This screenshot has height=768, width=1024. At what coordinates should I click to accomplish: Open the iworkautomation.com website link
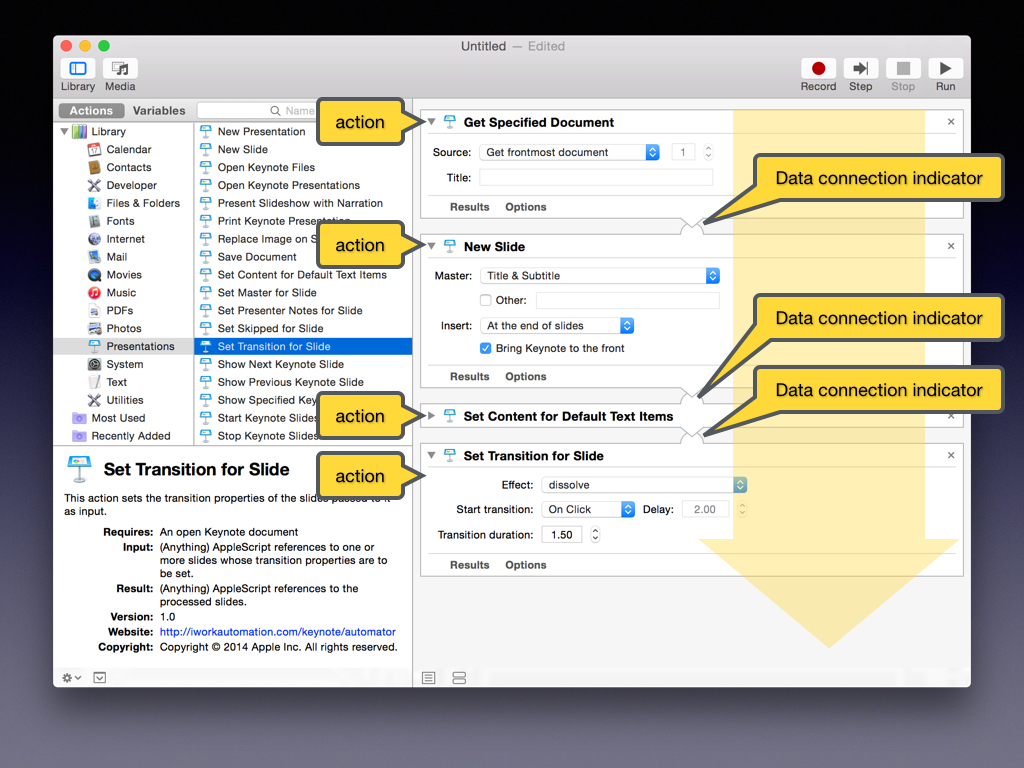[x=278, y=632]
